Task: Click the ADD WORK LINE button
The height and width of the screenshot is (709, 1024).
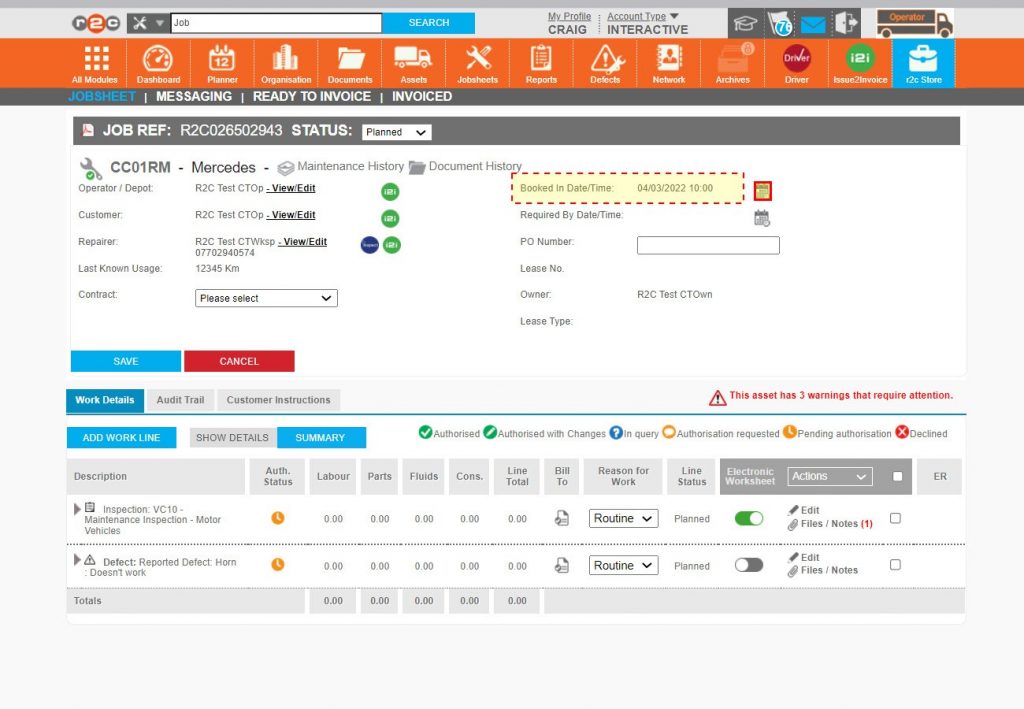Action: click(121, 437)
